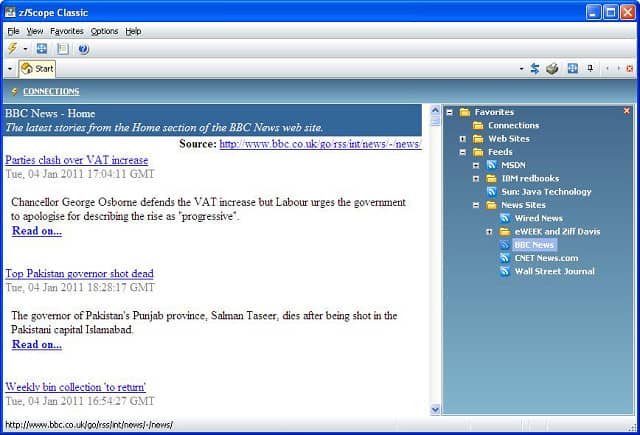
Task: Select 'CNET News.com' in the tree
Action: (x=546, y=258)
